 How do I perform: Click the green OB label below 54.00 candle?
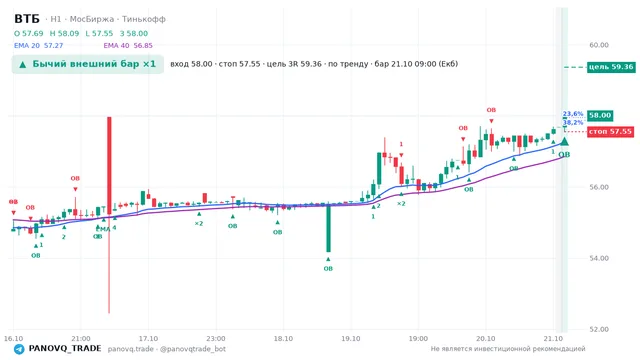[x=328, y=269]
